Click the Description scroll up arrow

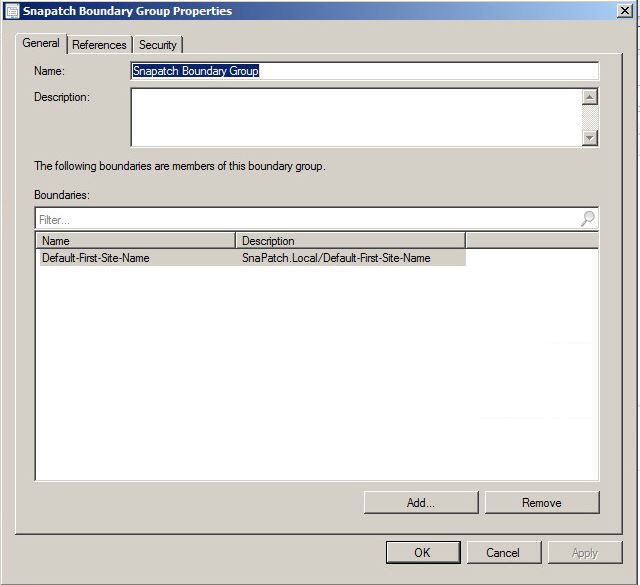(590, 97)
